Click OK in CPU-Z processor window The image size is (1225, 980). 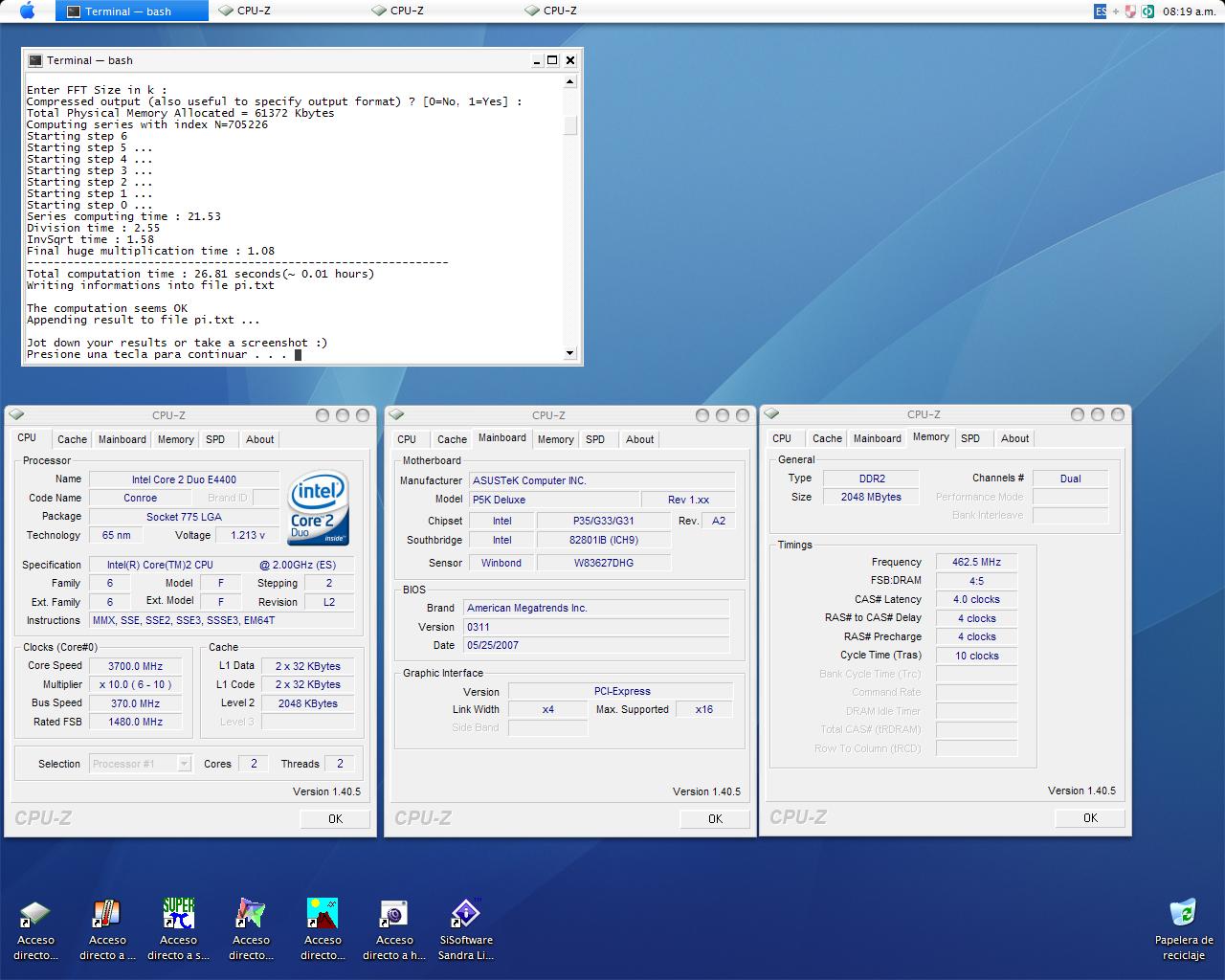[x=335, y=819]
